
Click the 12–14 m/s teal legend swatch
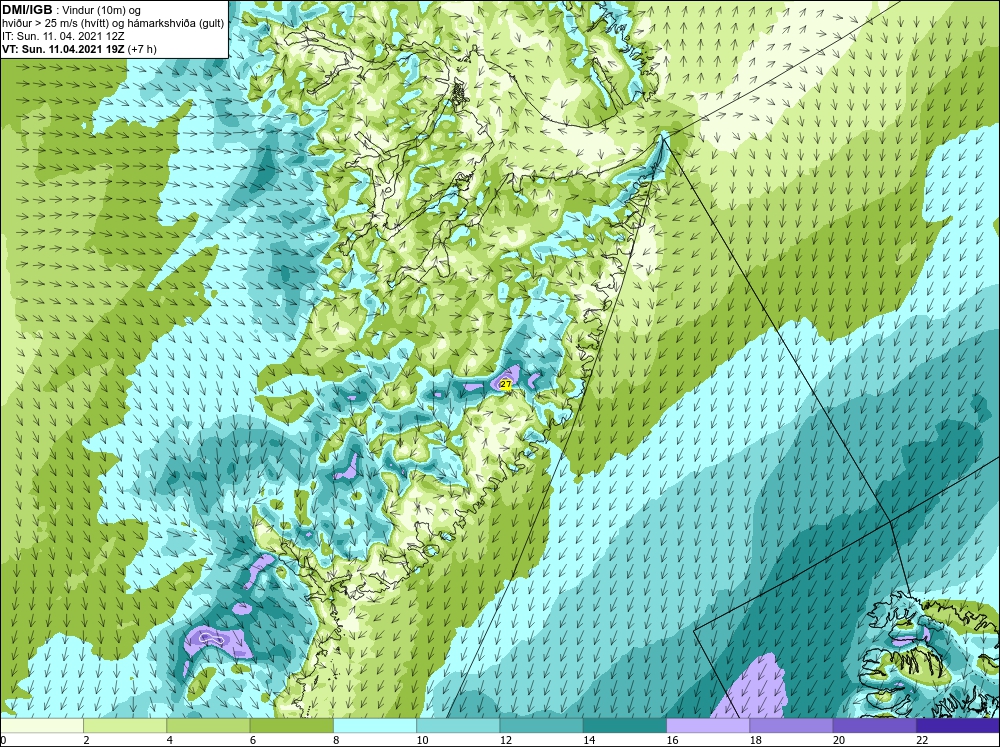(541, 726)
